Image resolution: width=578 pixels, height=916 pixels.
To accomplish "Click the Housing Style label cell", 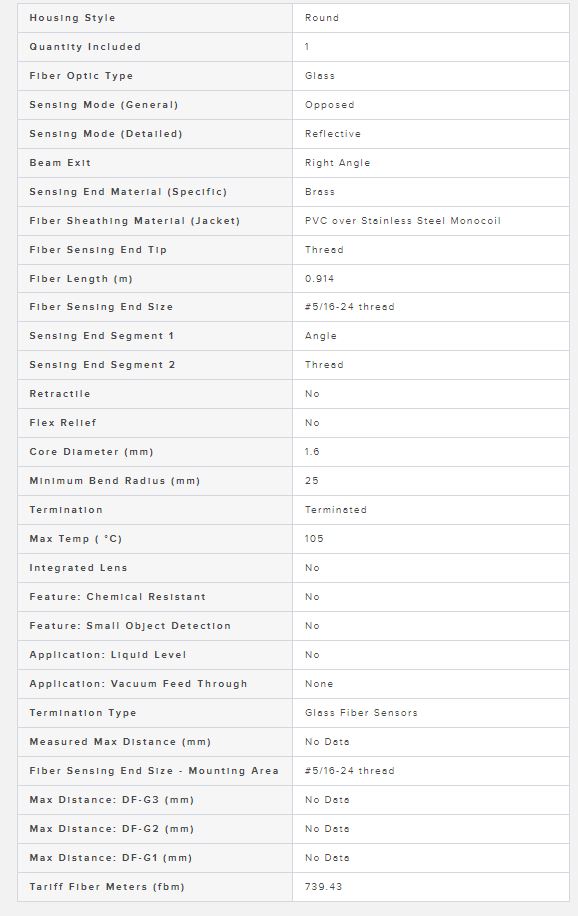I will point(155,18).
